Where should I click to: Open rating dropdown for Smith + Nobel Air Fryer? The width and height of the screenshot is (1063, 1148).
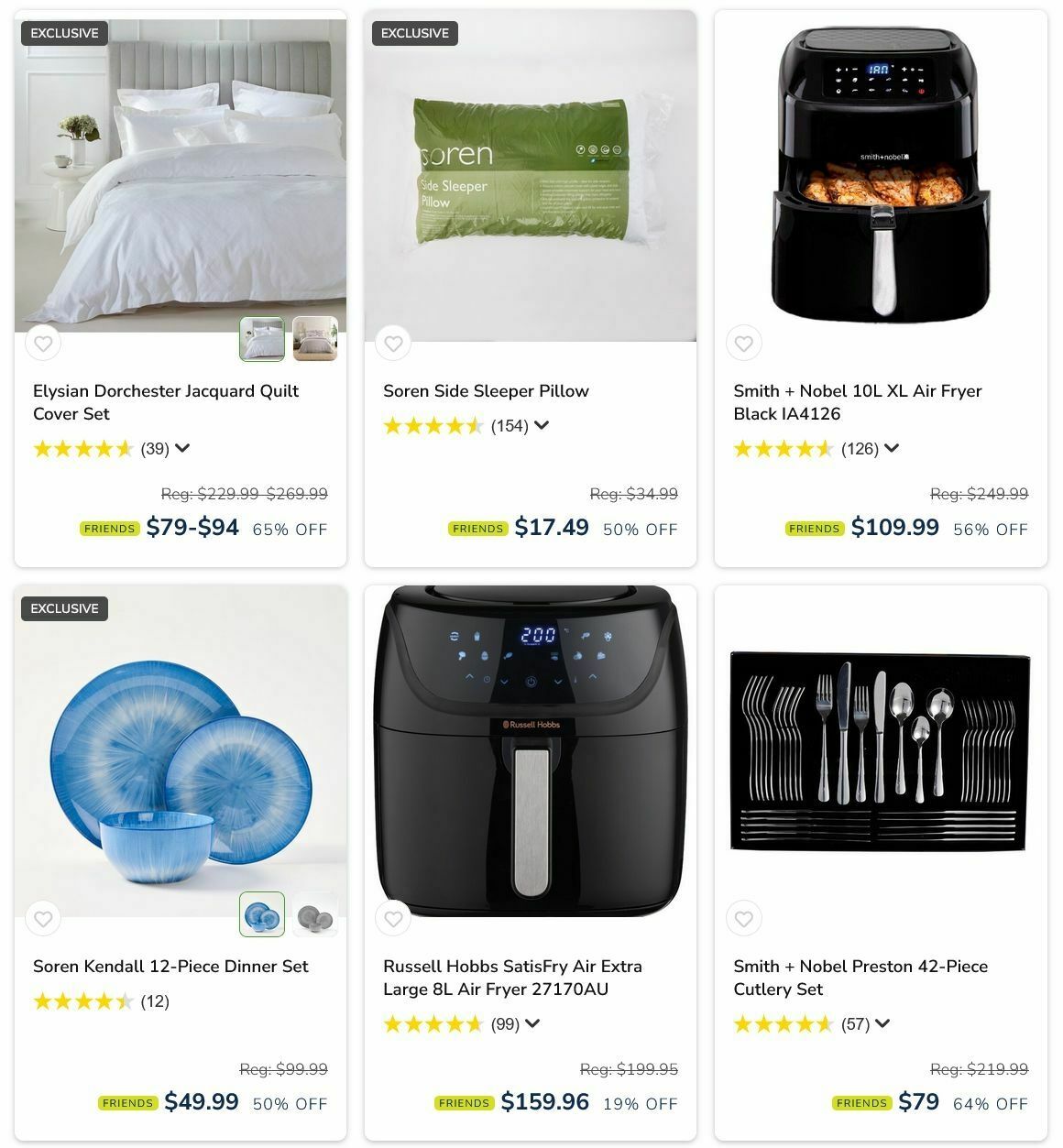pyautogui.click(x=892, y=448)
